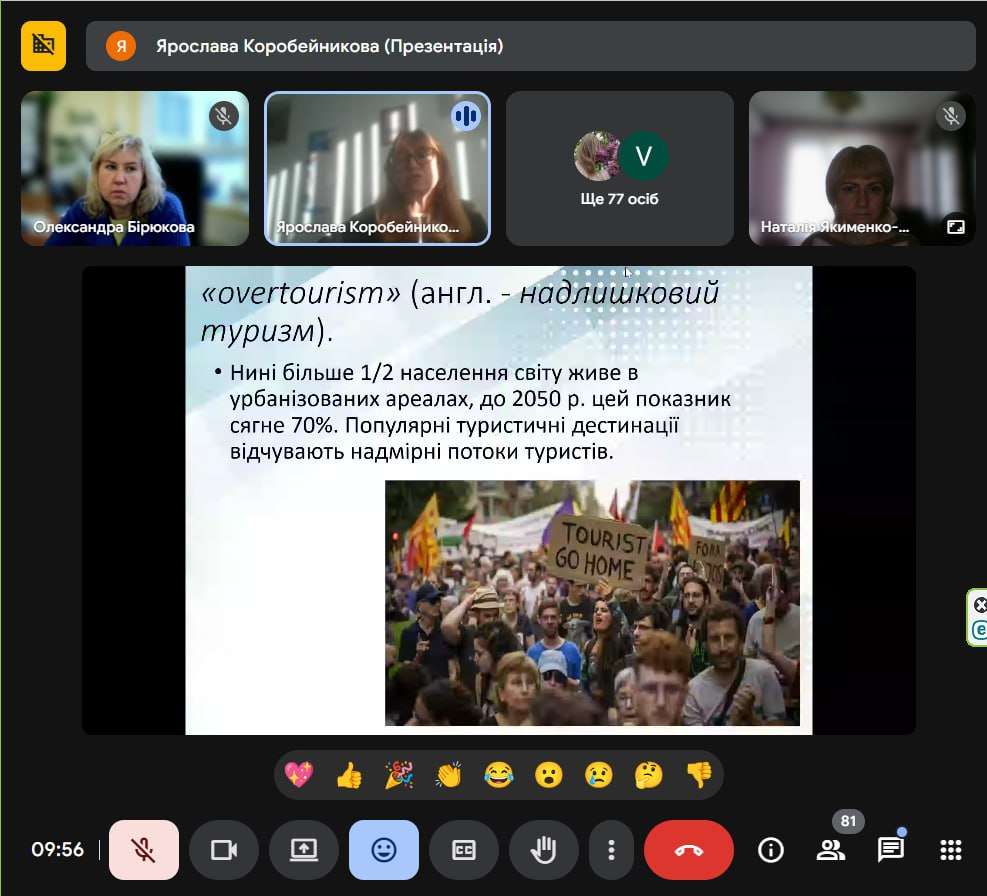
Task: Send clapping hands reaction
Action: 449,774
